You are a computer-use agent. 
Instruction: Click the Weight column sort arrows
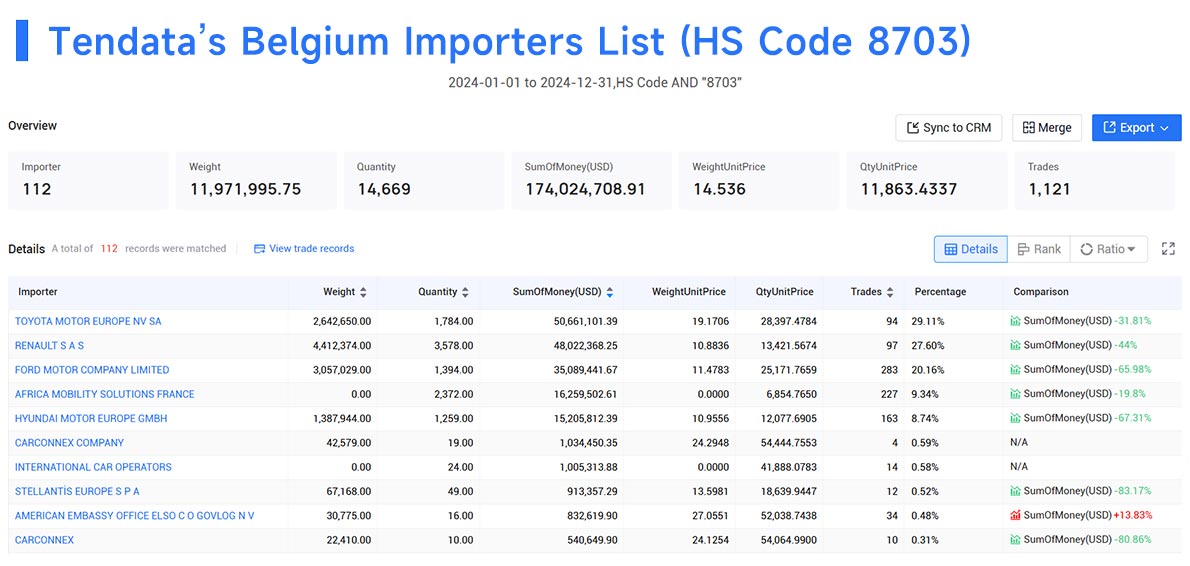(x=363, y=292)
